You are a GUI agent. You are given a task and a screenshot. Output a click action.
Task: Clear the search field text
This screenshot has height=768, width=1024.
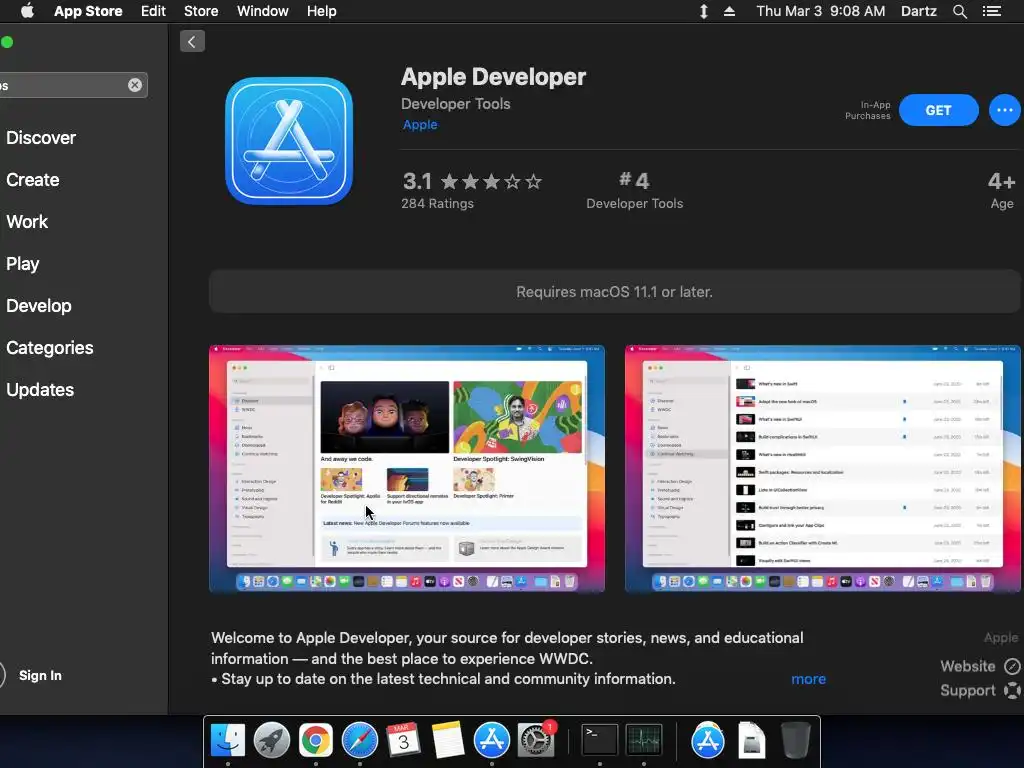135,85
